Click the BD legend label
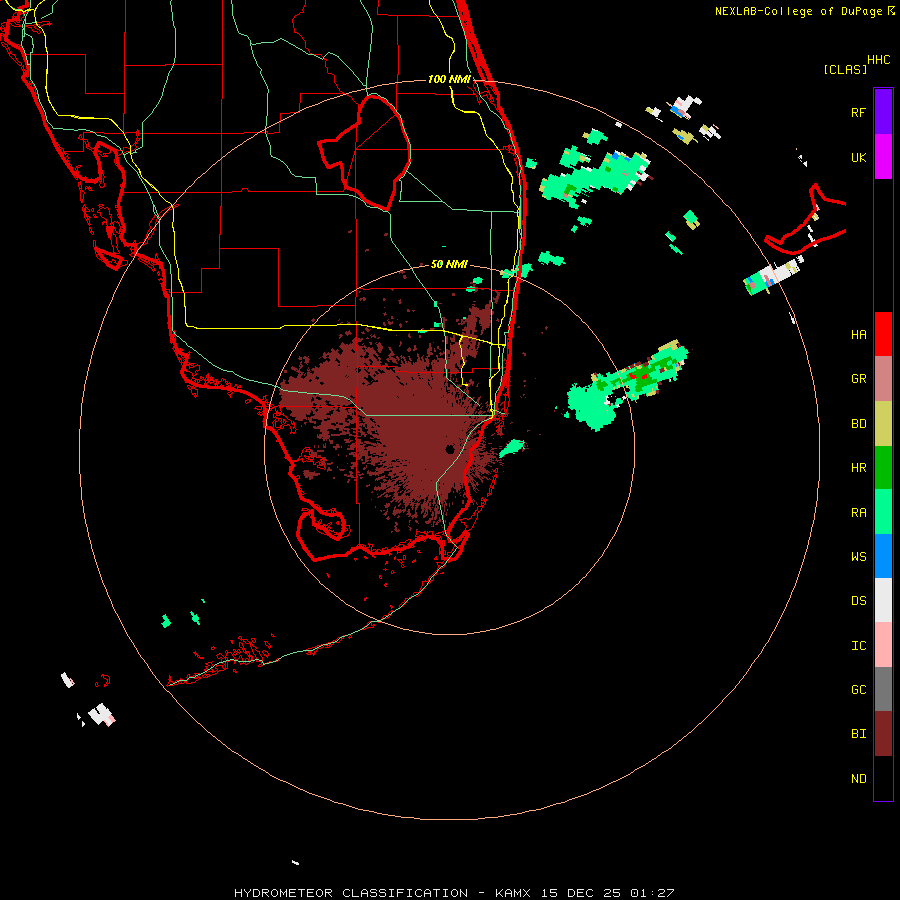 pos(859,423)
